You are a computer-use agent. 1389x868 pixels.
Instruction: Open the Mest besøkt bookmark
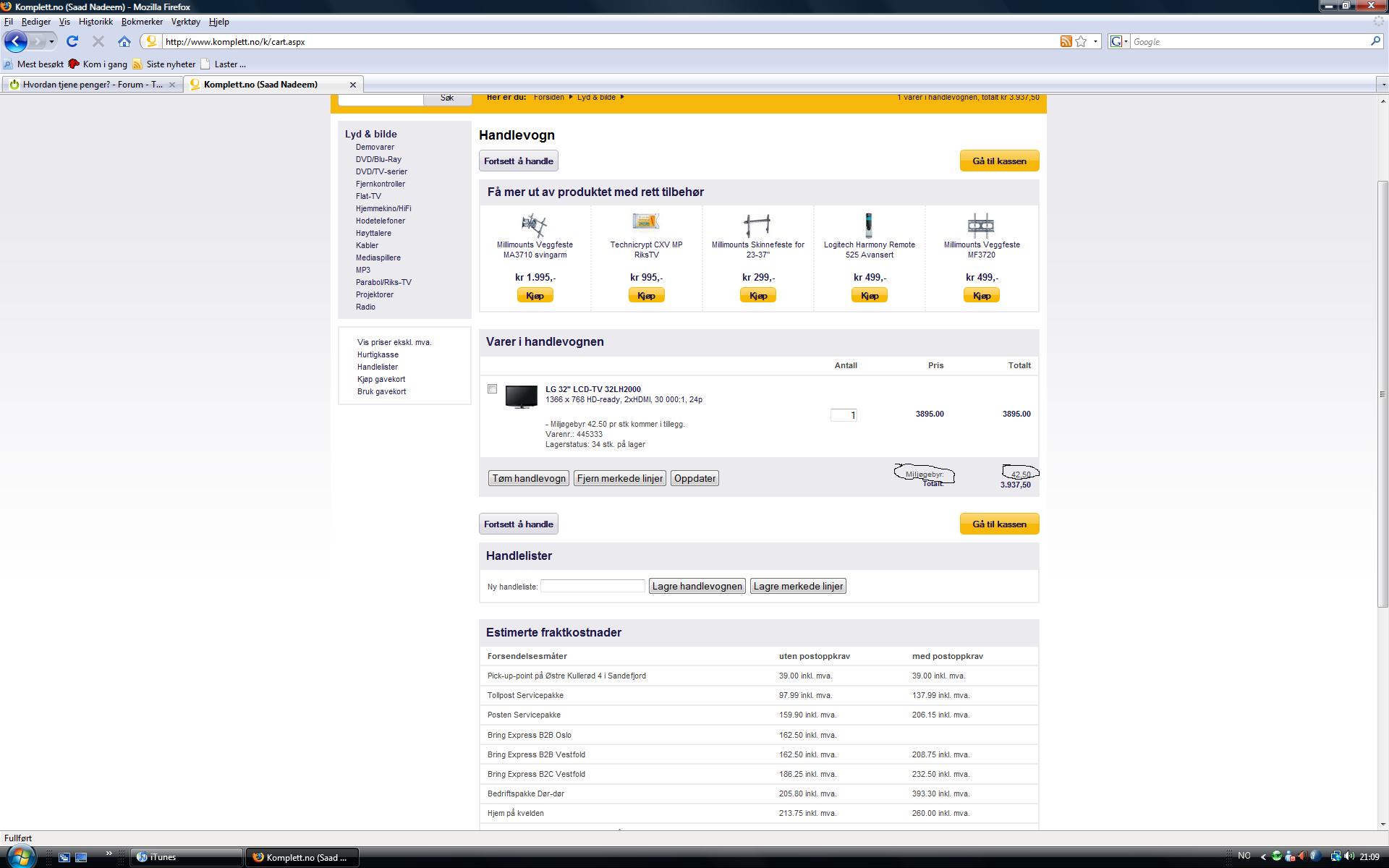[x=33, y=64]
